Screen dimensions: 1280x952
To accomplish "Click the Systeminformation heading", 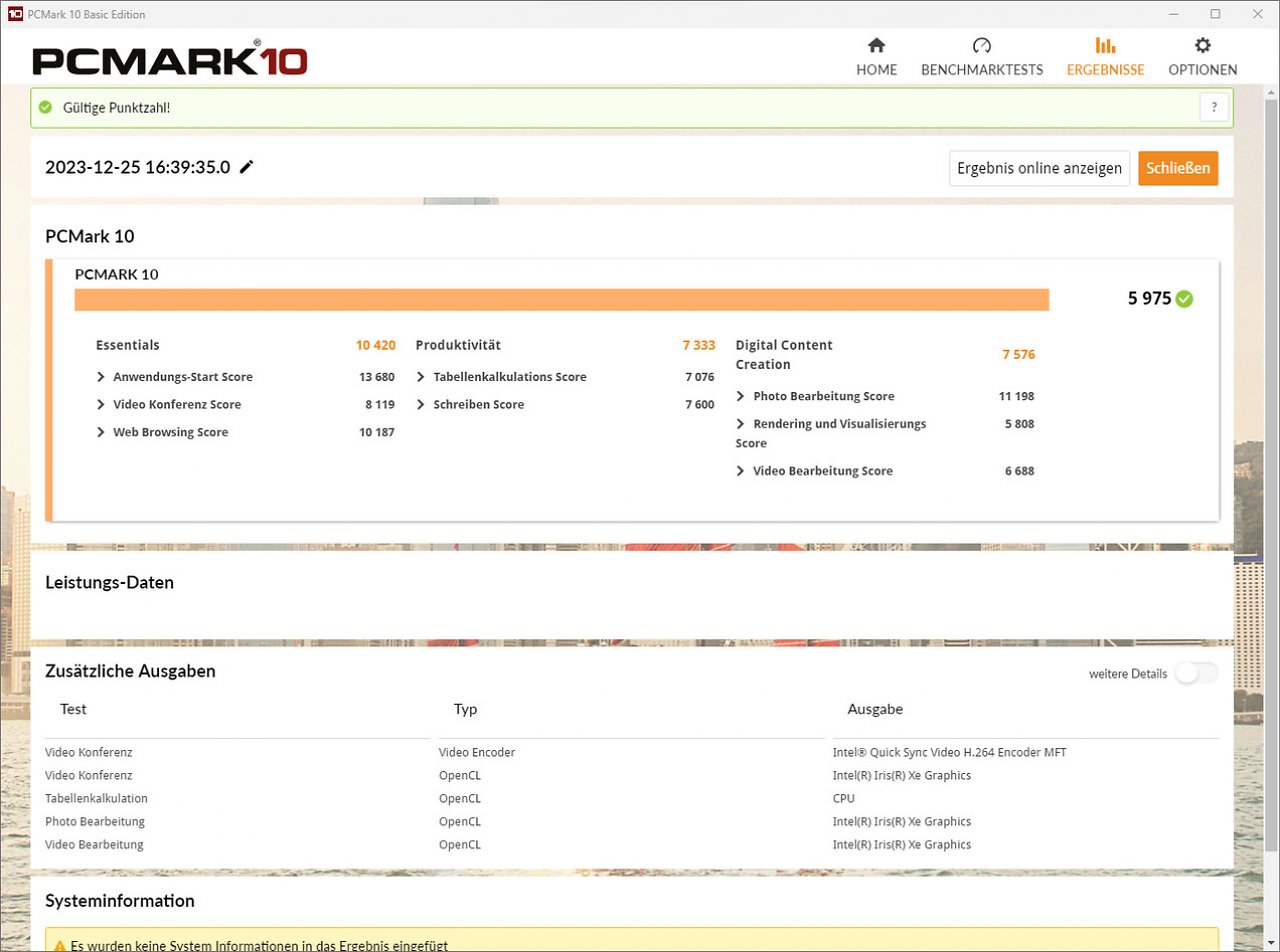I will (x=120, y=901).
